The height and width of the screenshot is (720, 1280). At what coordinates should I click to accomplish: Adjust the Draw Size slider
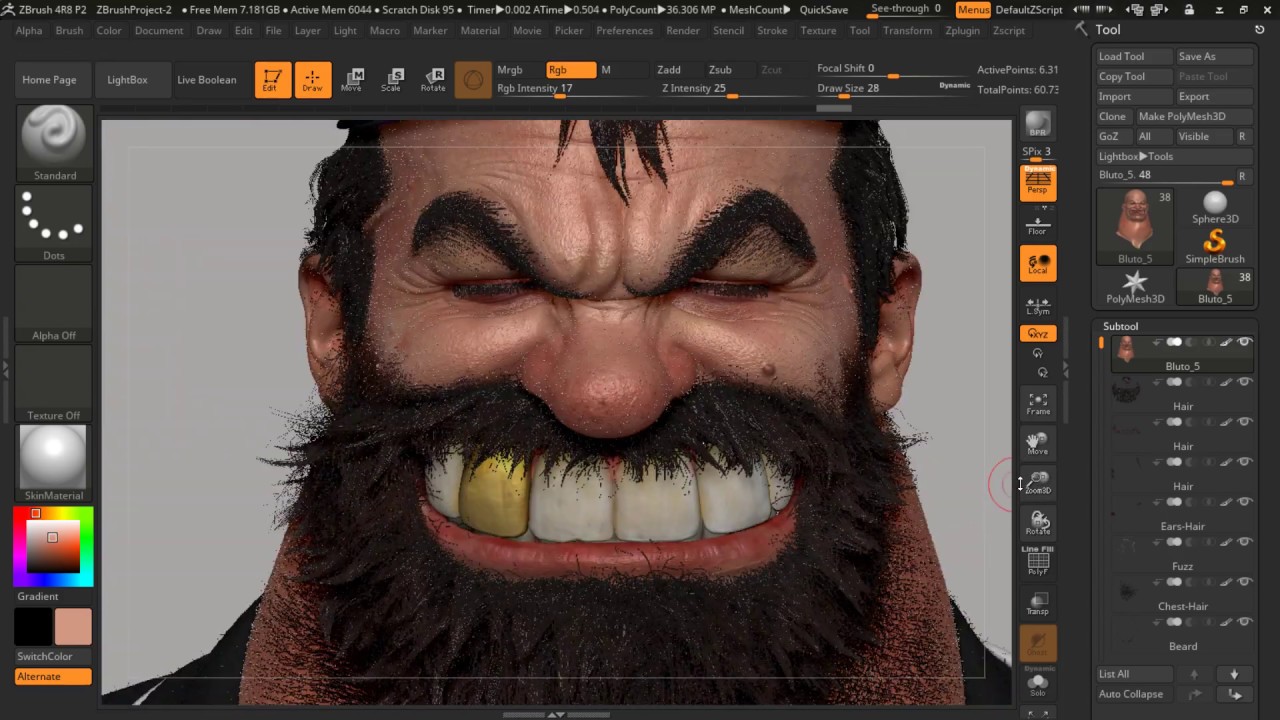click(x=893, y=89)
